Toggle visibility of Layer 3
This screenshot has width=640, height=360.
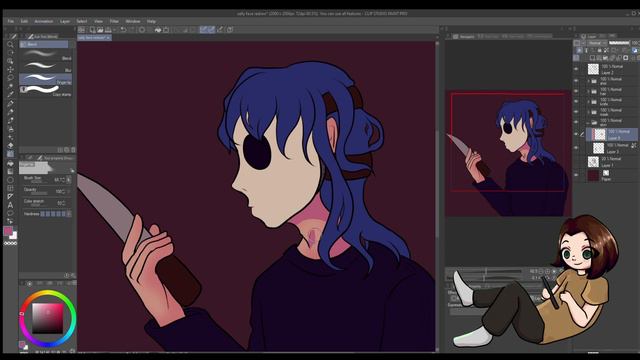pos(576,148)
